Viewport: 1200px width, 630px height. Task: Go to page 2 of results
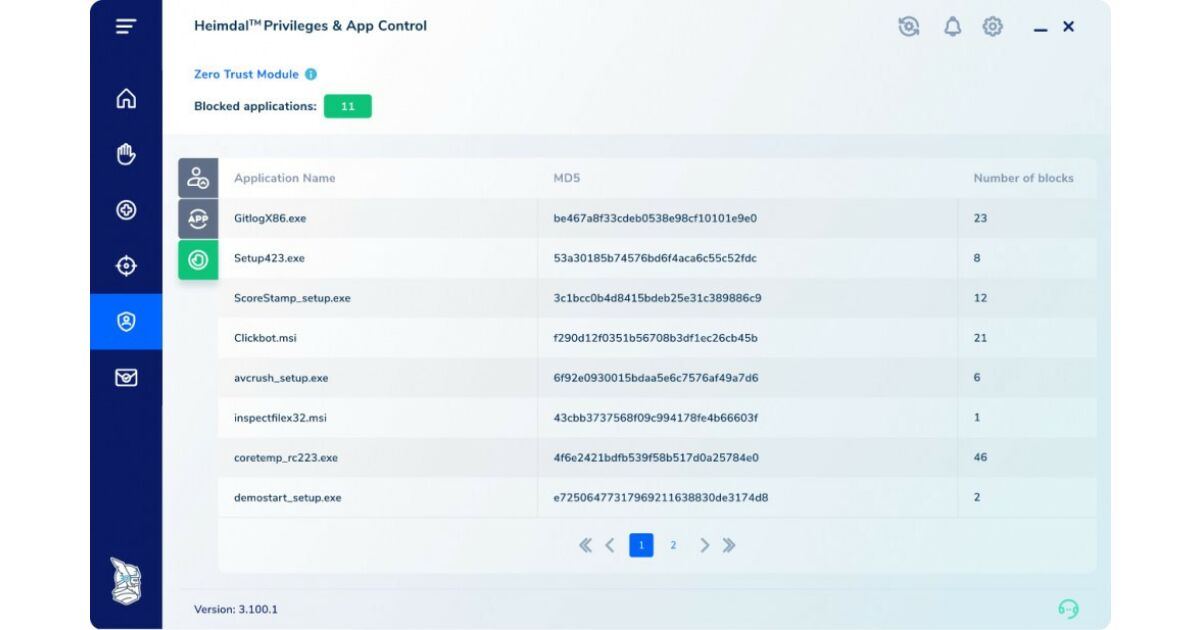pos(673,545)
